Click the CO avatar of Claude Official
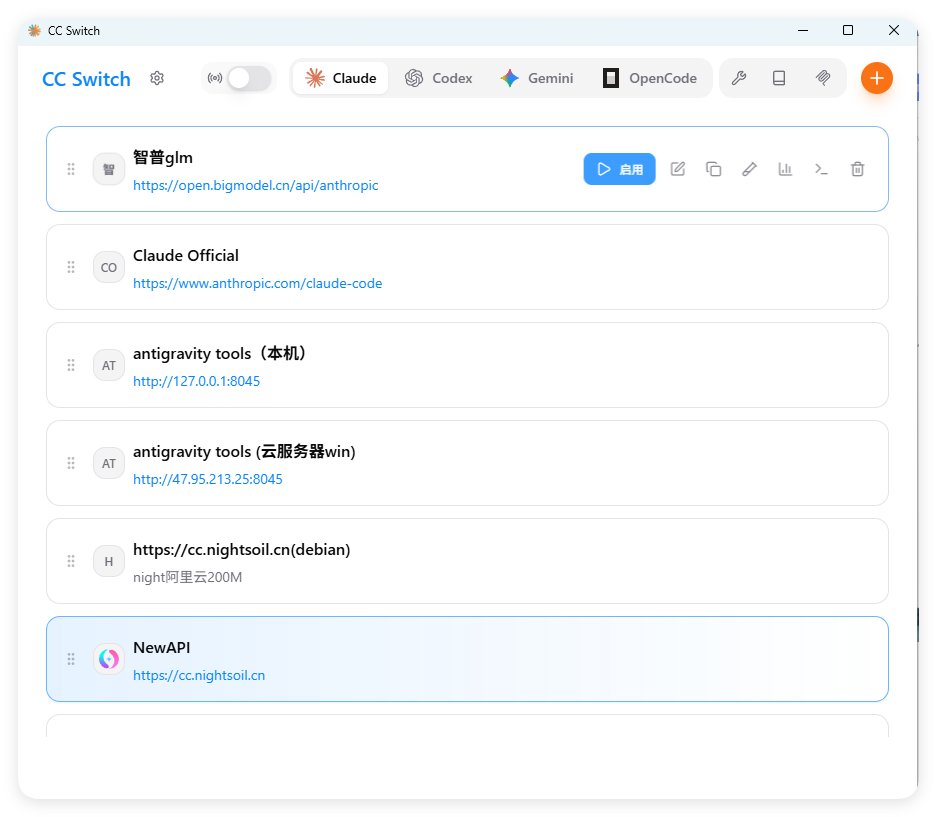The height and width of the screenshot is (817, 937). click(109, 268)
